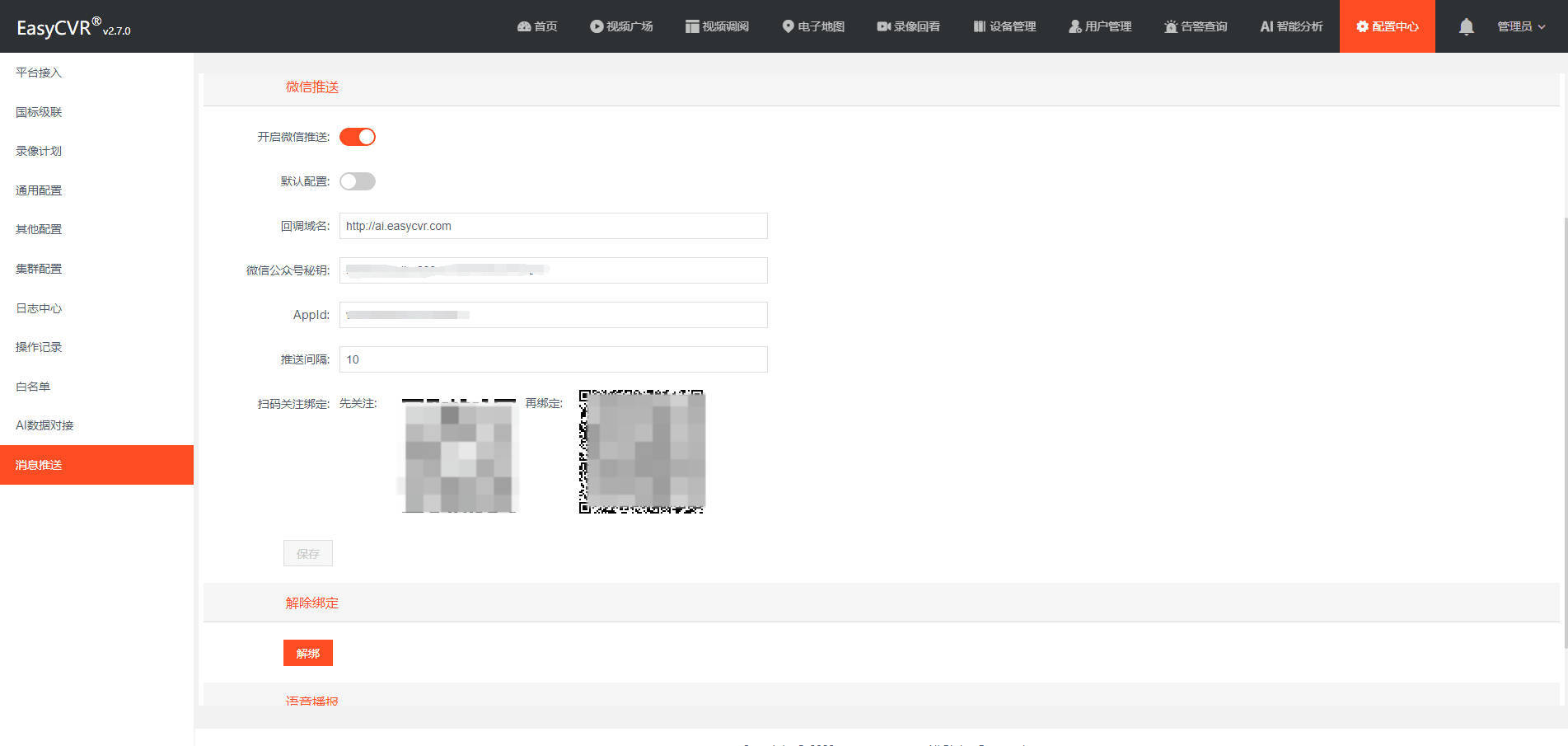Screen dimensions: 1568x746
Task: Select 消息推送 in the sidebar
Action: tap(96, 465)
